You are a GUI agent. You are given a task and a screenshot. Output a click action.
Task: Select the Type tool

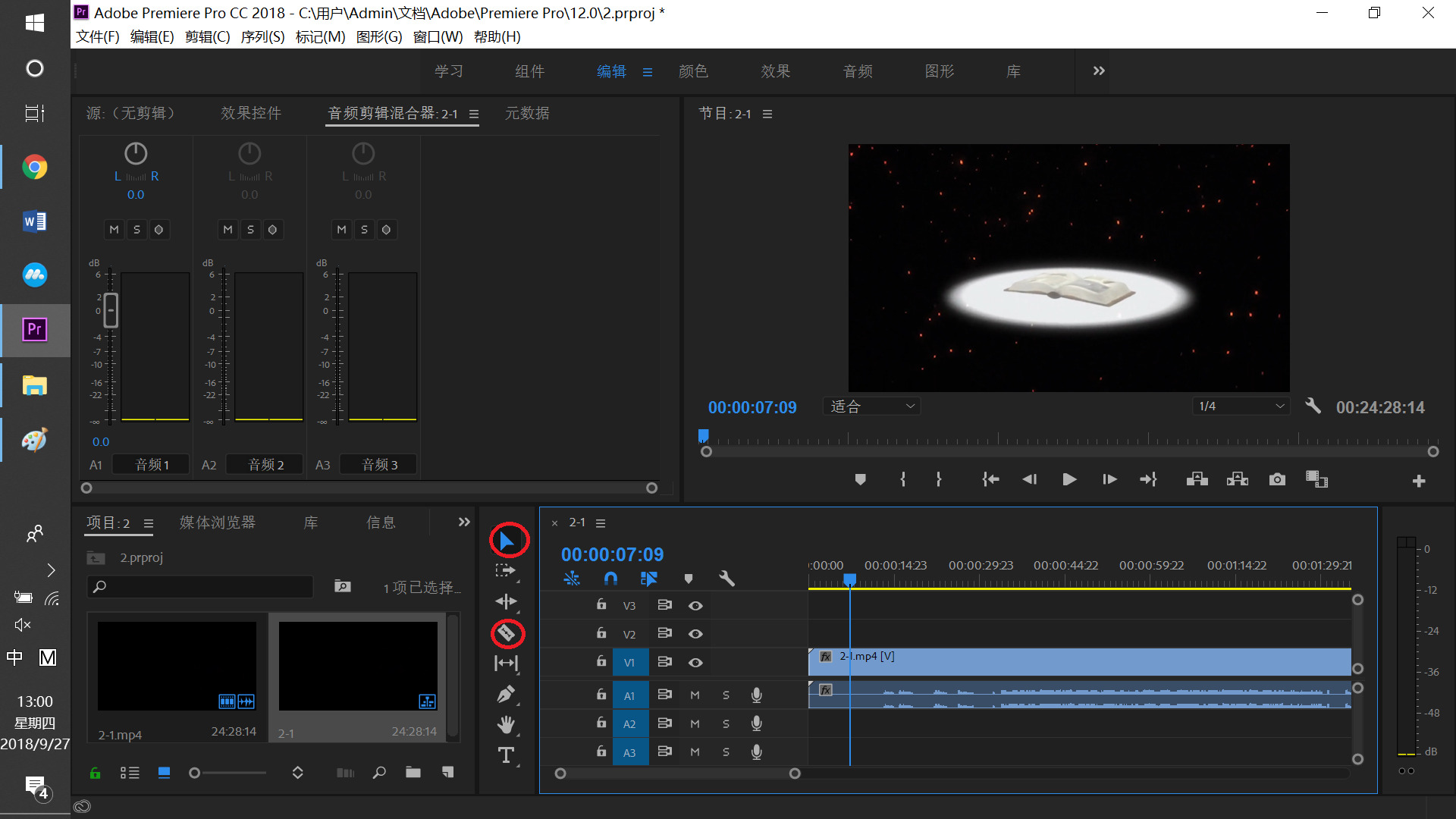click(x=506, y=755)
